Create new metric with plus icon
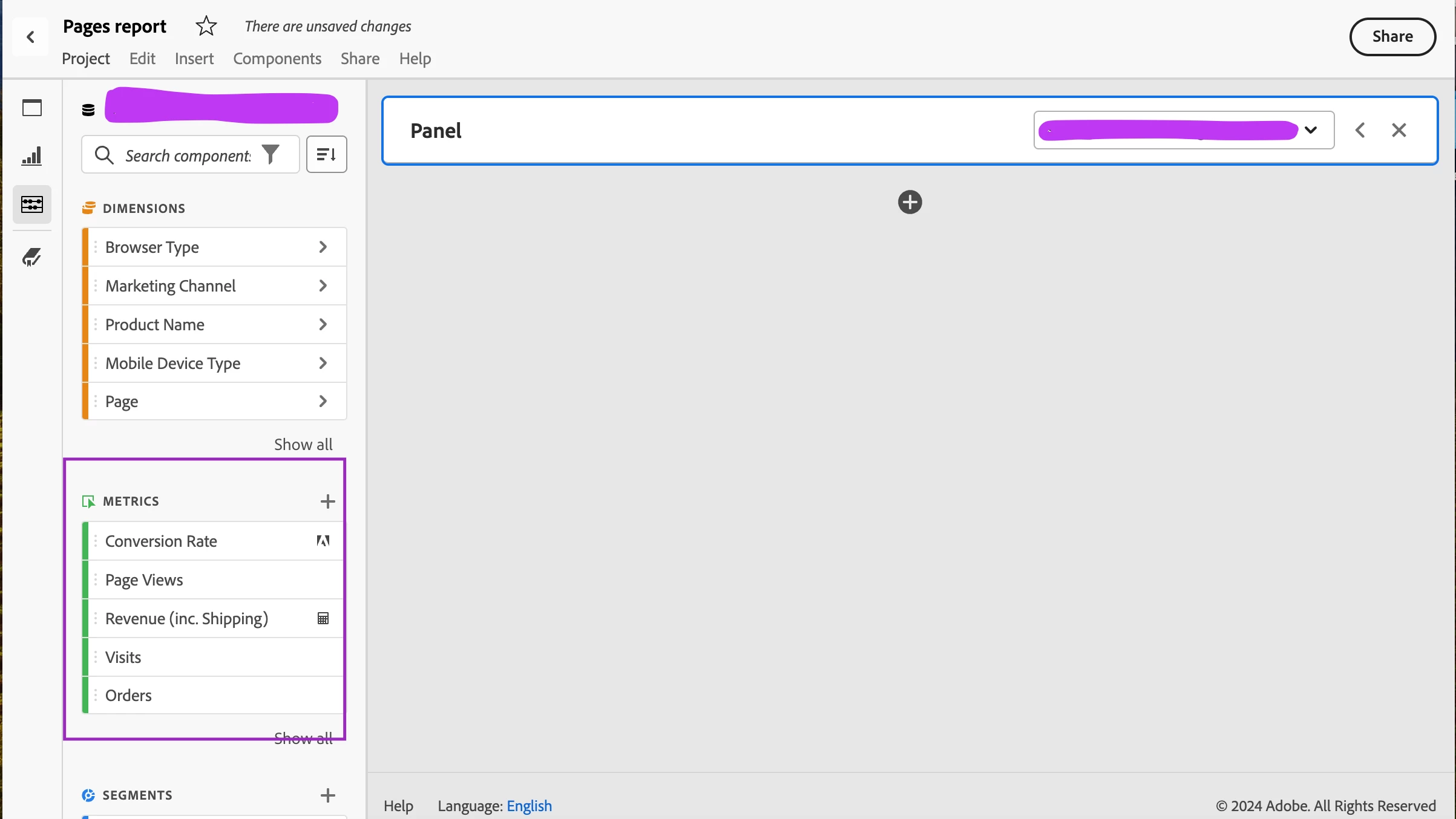 327,501
